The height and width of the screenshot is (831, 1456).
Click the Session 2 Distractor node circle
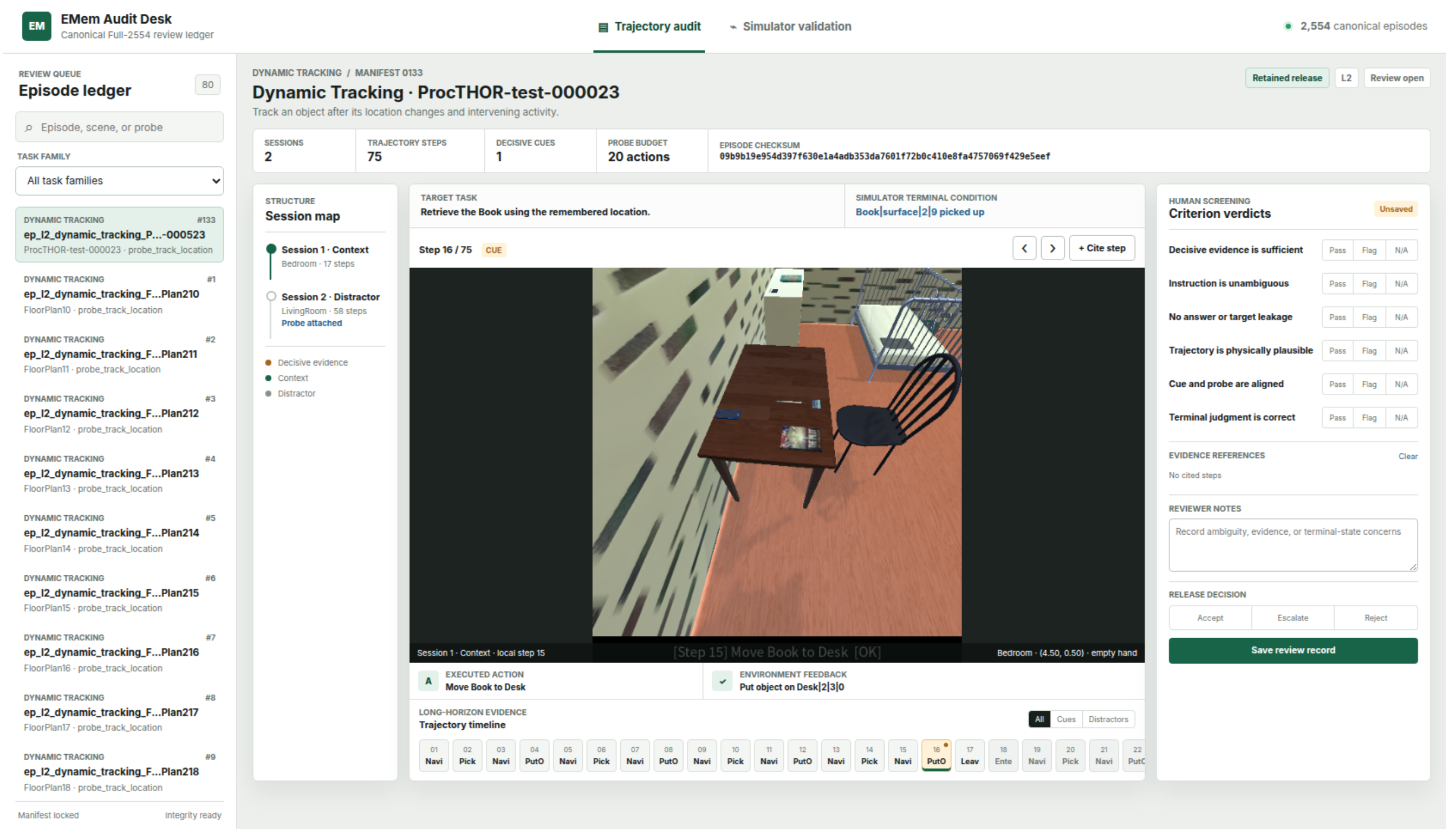pos(271,296)
